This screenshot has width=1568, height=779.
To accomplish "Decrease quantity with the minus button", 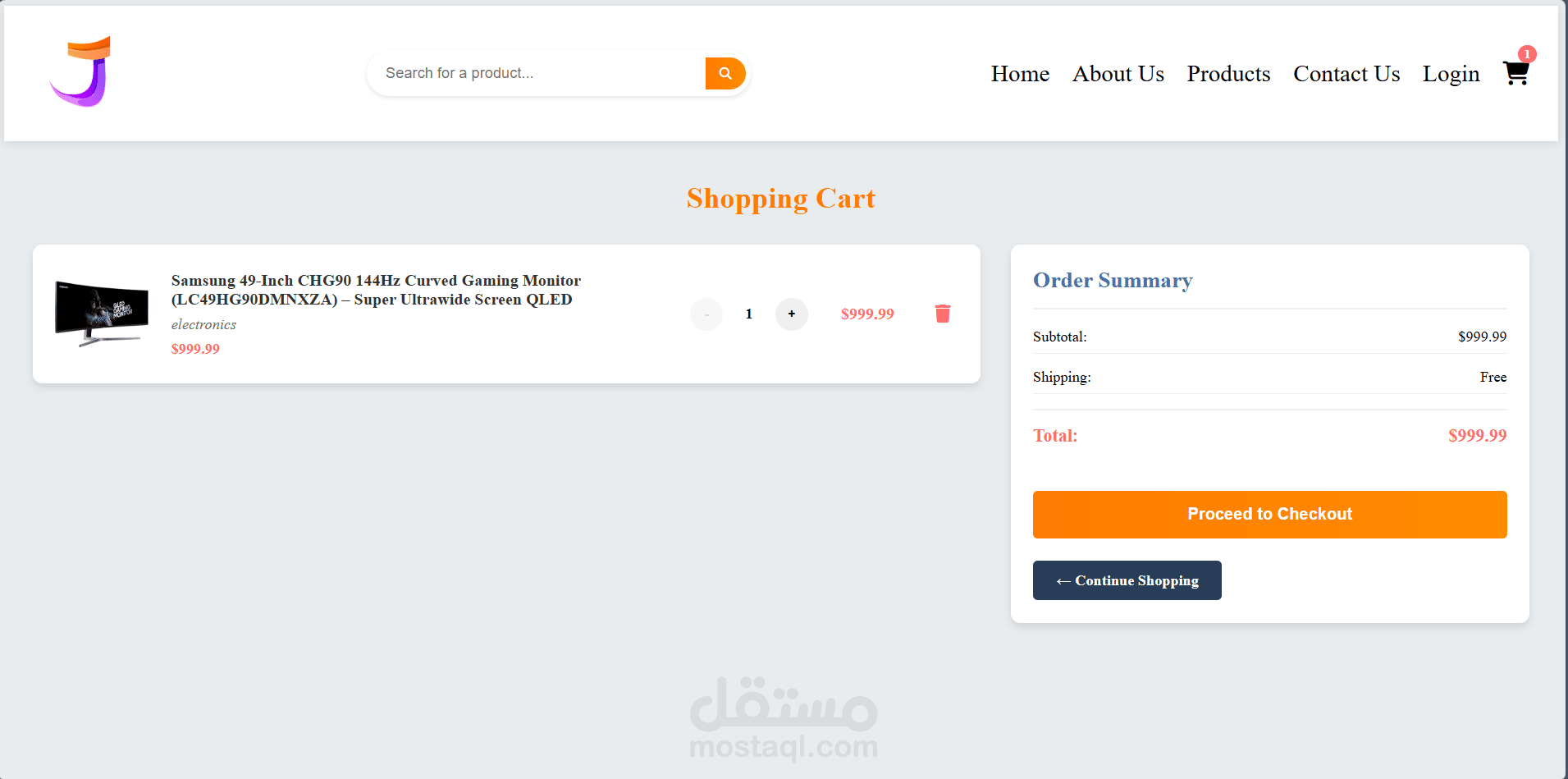I will pos(706,314).
